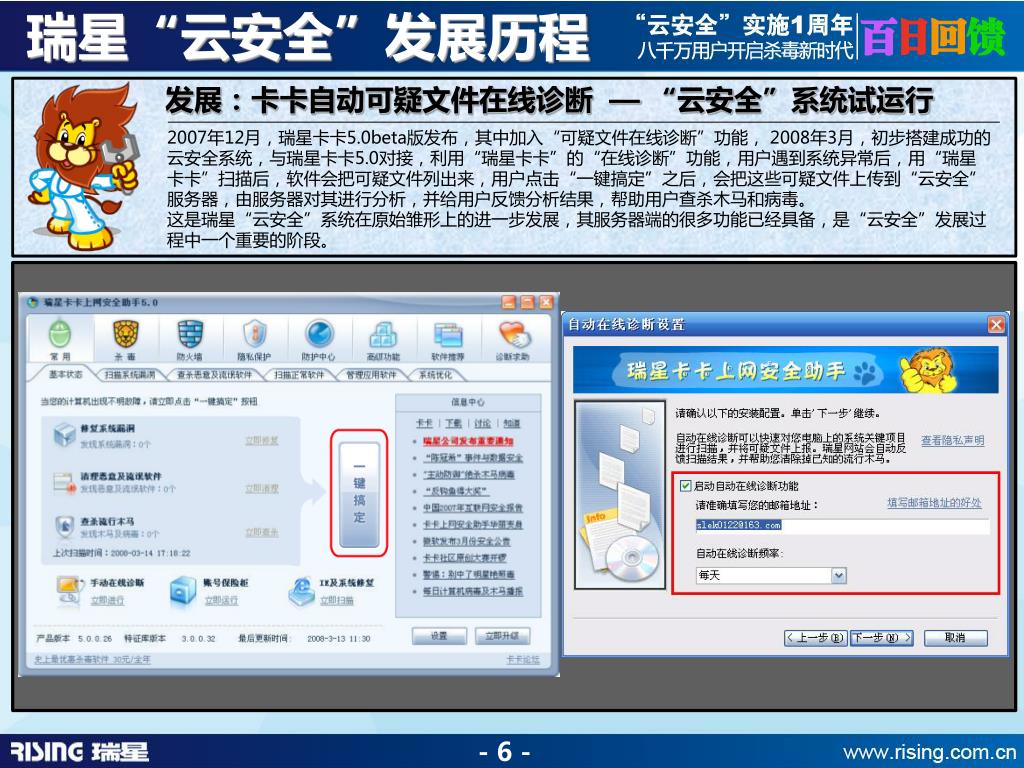The width and height of the screenshot is (1024, 768).
Task: Click 立即运行 under 账号保险柜
Action: [221, 600]
